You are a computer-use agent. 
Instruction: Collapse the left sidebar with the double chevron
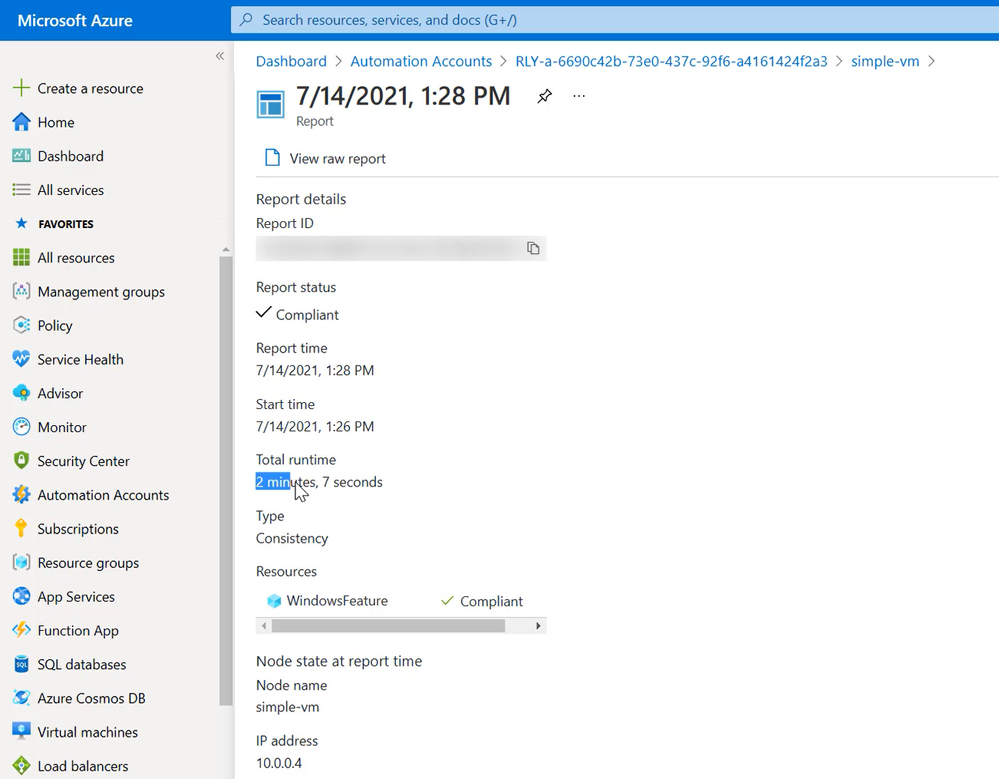(220, 56)
